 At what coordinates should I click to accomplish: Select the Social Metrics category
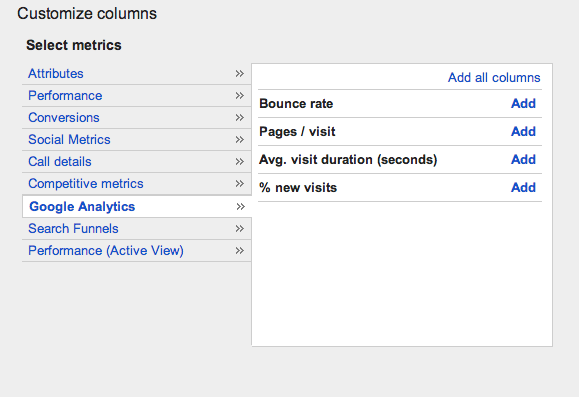coord(69,140)
